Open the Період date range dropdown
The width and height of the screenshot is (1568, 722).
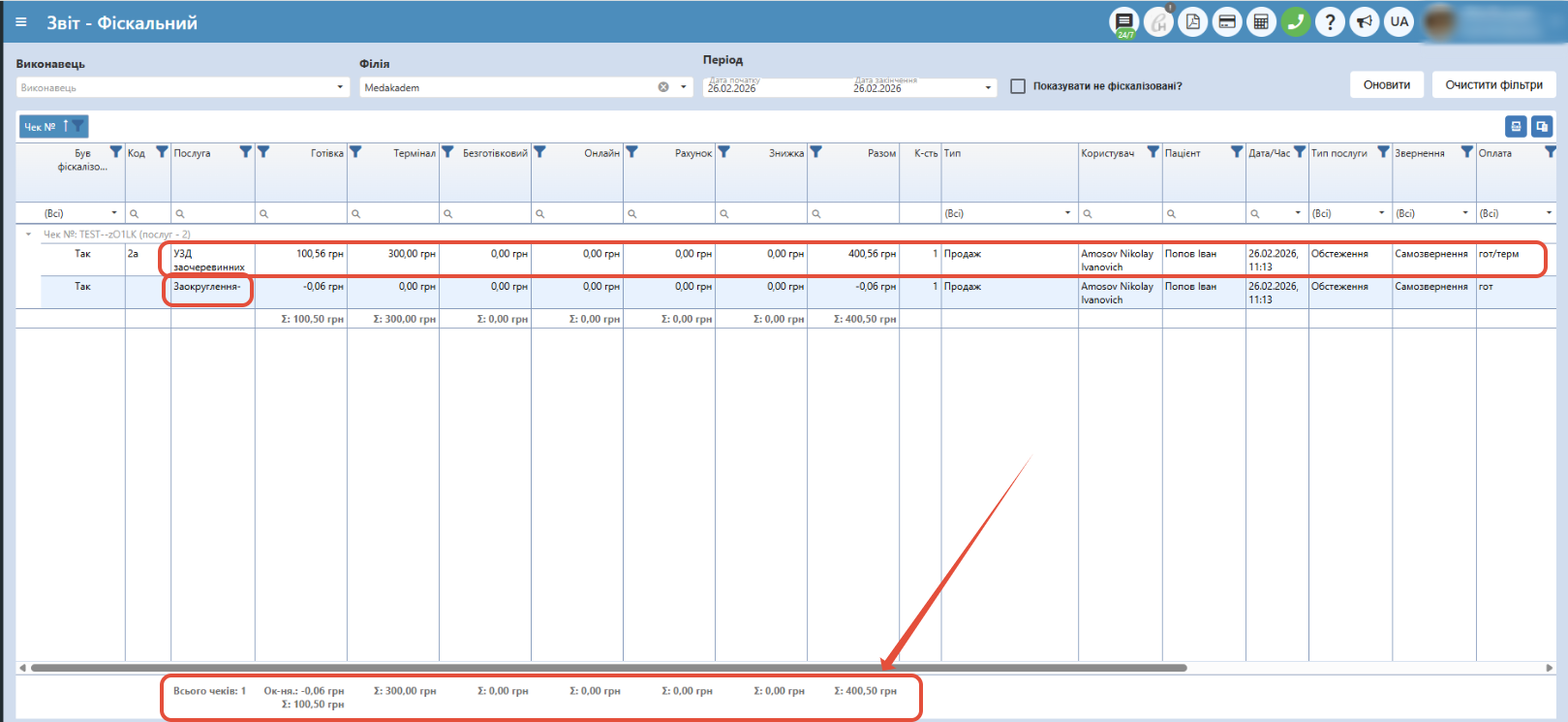click(x=988, y=87)
